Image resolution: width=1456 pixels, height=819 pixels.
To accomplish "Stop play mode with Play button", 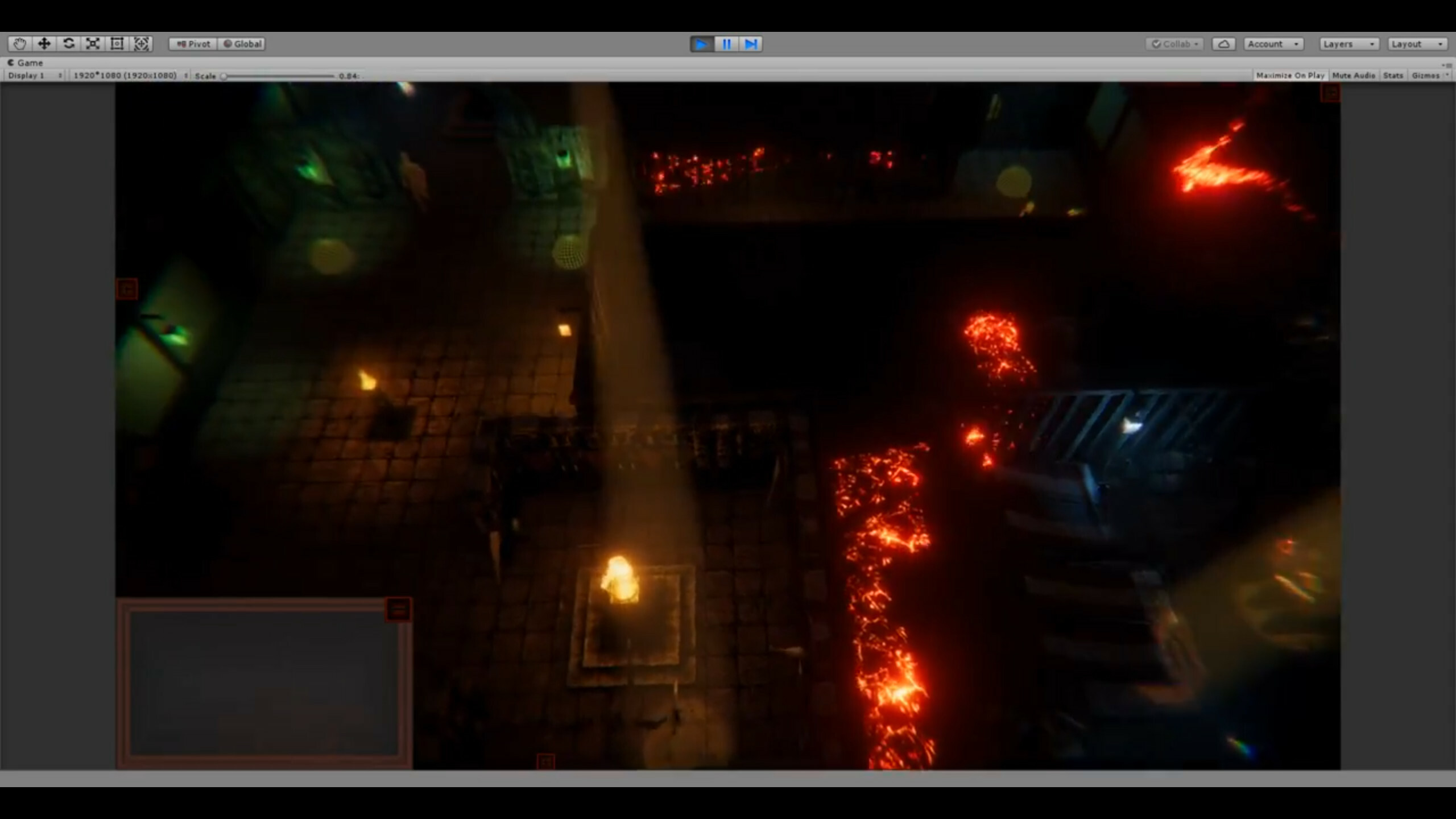I will pos(702,44).
